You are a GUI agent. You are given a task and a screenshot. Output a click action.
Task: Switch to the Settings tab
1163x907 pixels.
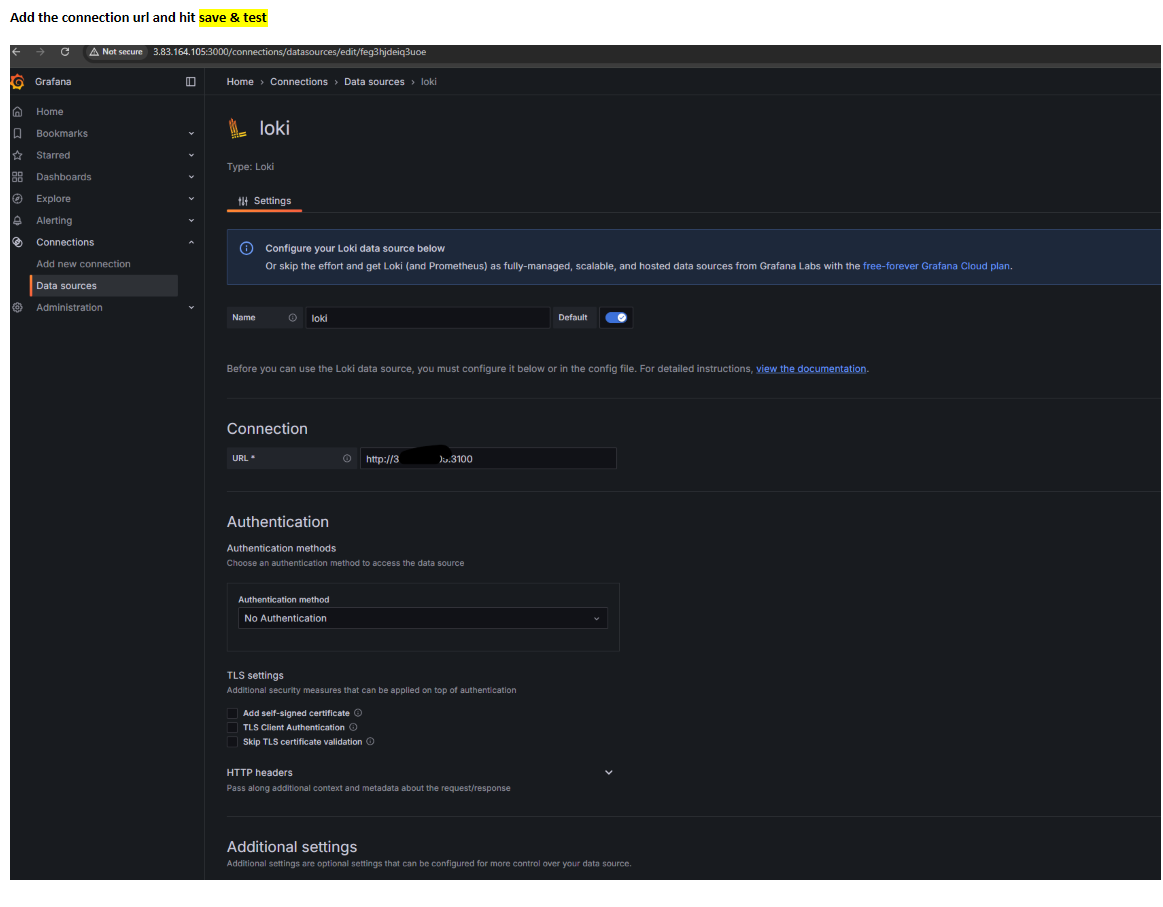(x=264, y=201)
